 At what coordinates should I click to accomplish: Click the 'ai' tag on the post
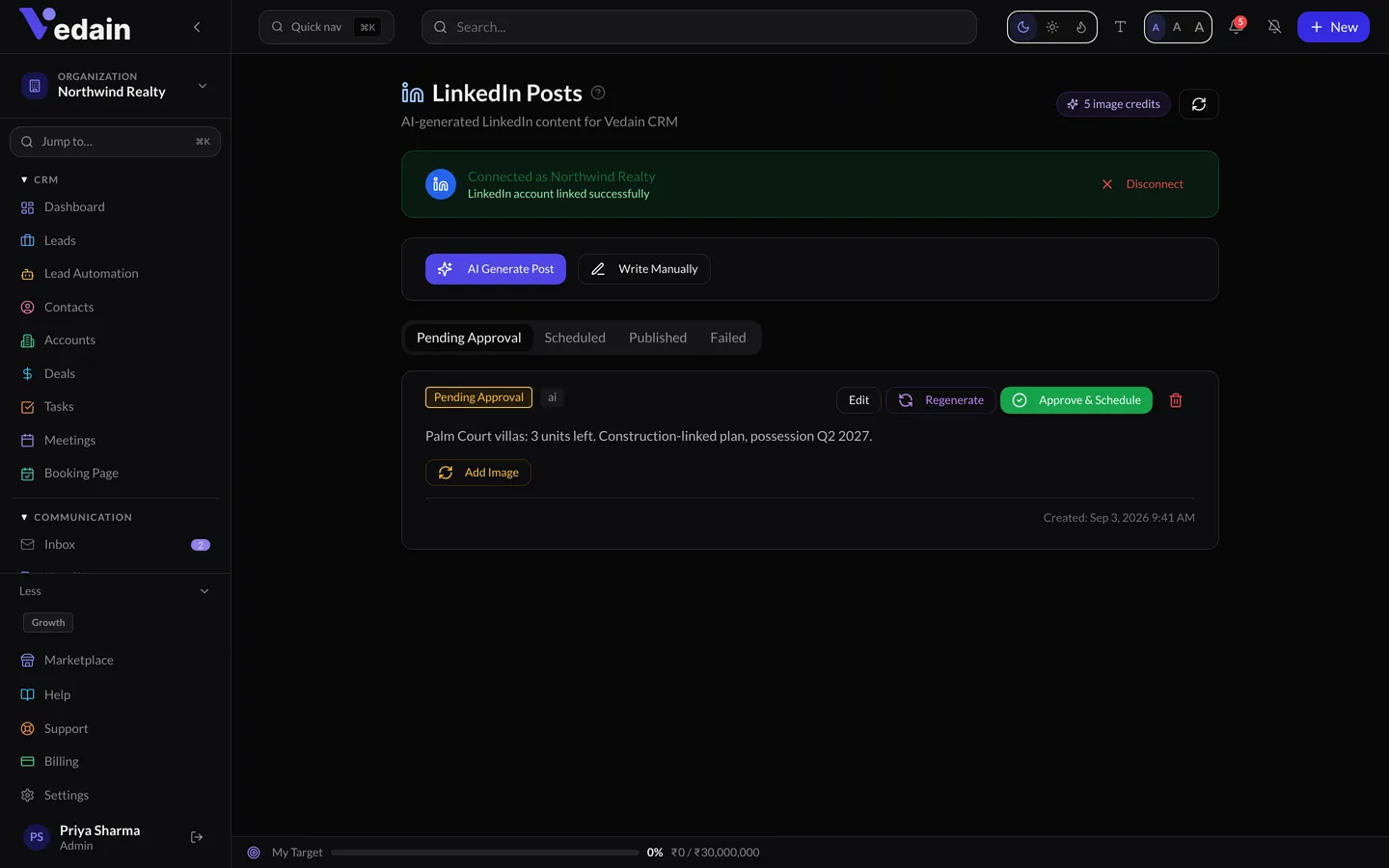[552, 397]
